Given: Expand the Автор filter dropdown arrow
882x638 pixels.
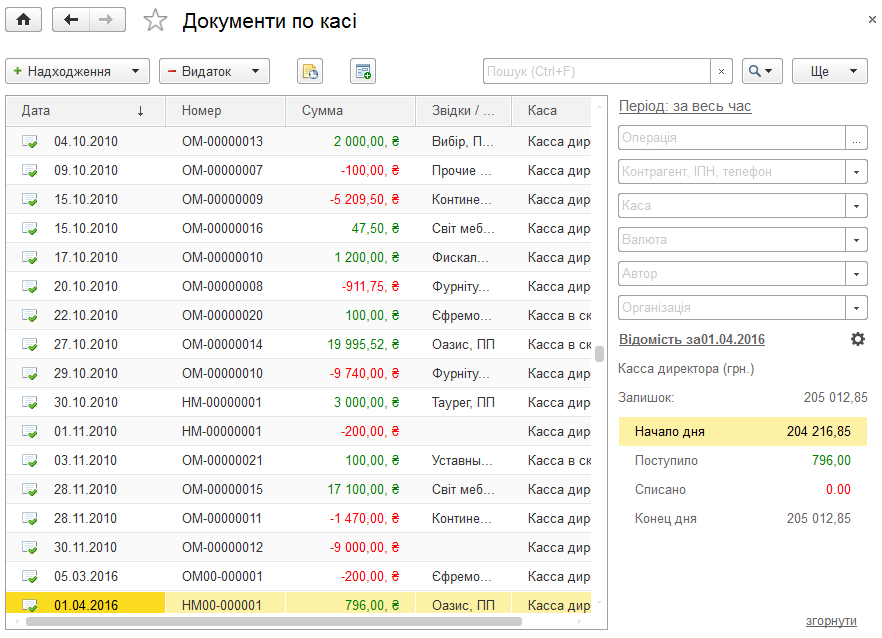Looking at the screenshot, I should tap(856, 274).
